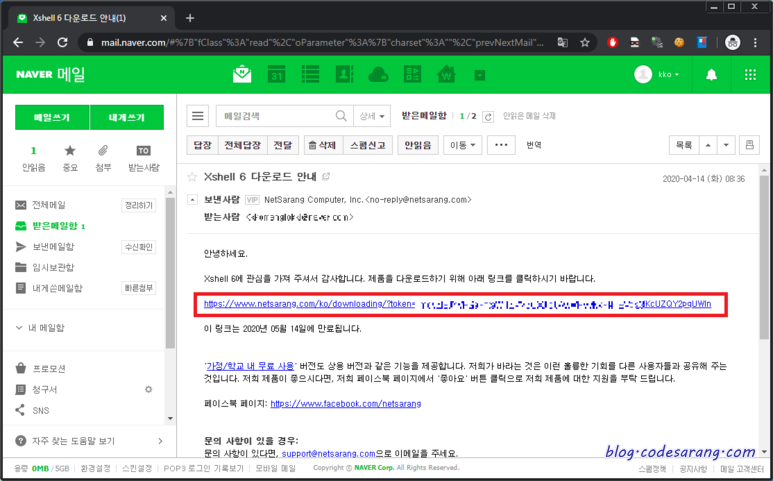
Task: Open the kko account menu
Action: click(x=668, y=74)
